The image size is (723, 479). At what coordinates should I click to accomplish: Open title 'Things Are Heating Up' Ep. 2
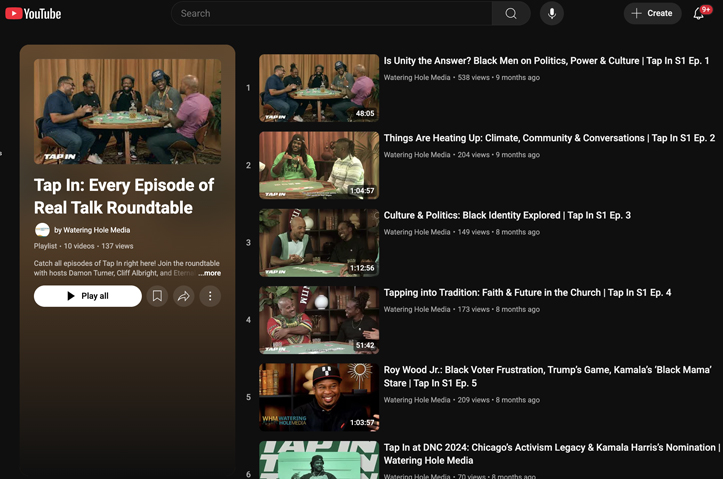(549, 138)
